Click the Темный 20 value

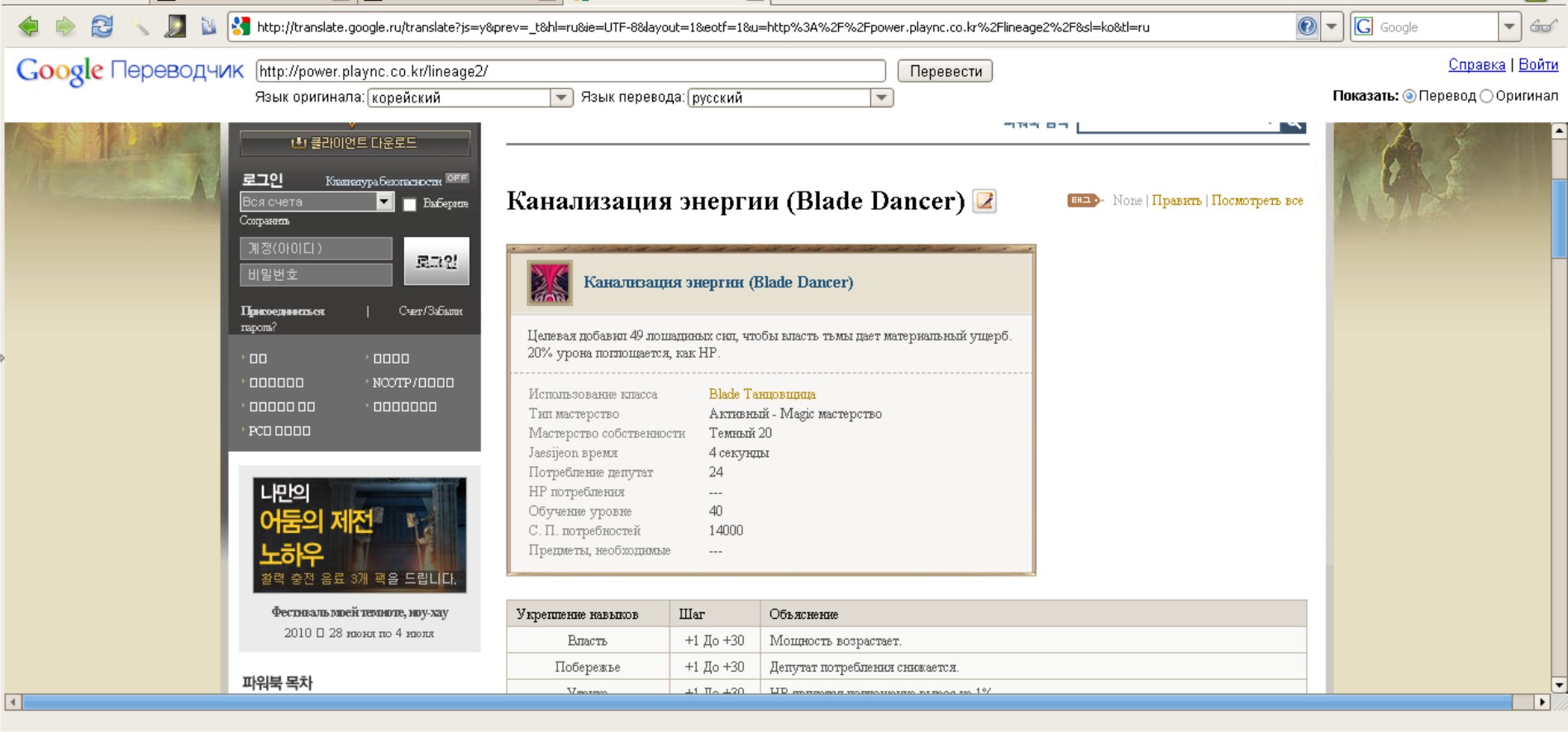(x=741, y=433)
